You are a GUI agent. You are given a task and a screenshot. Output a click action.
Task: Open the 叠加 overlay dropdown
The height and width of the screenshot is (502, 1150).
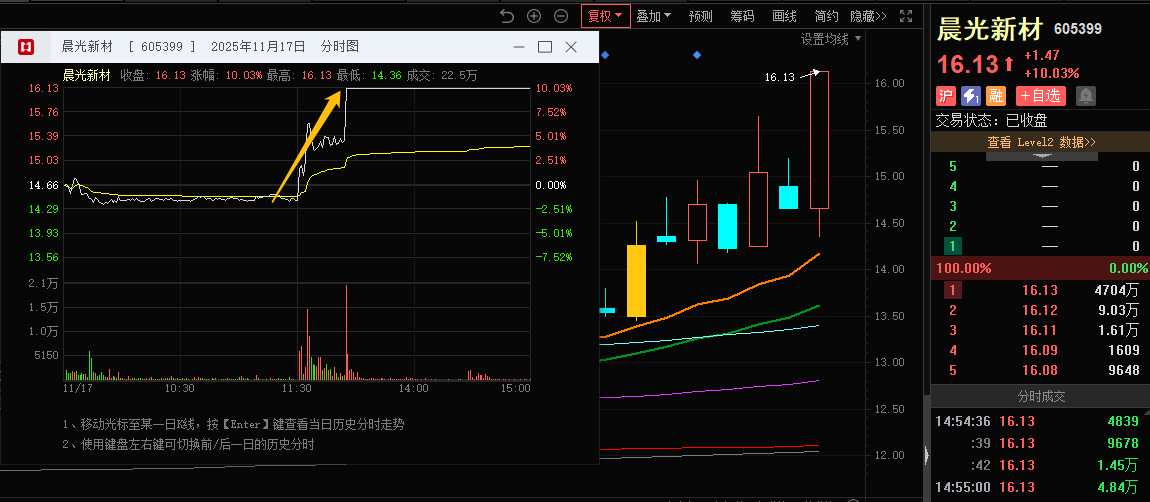click(654, 16)
